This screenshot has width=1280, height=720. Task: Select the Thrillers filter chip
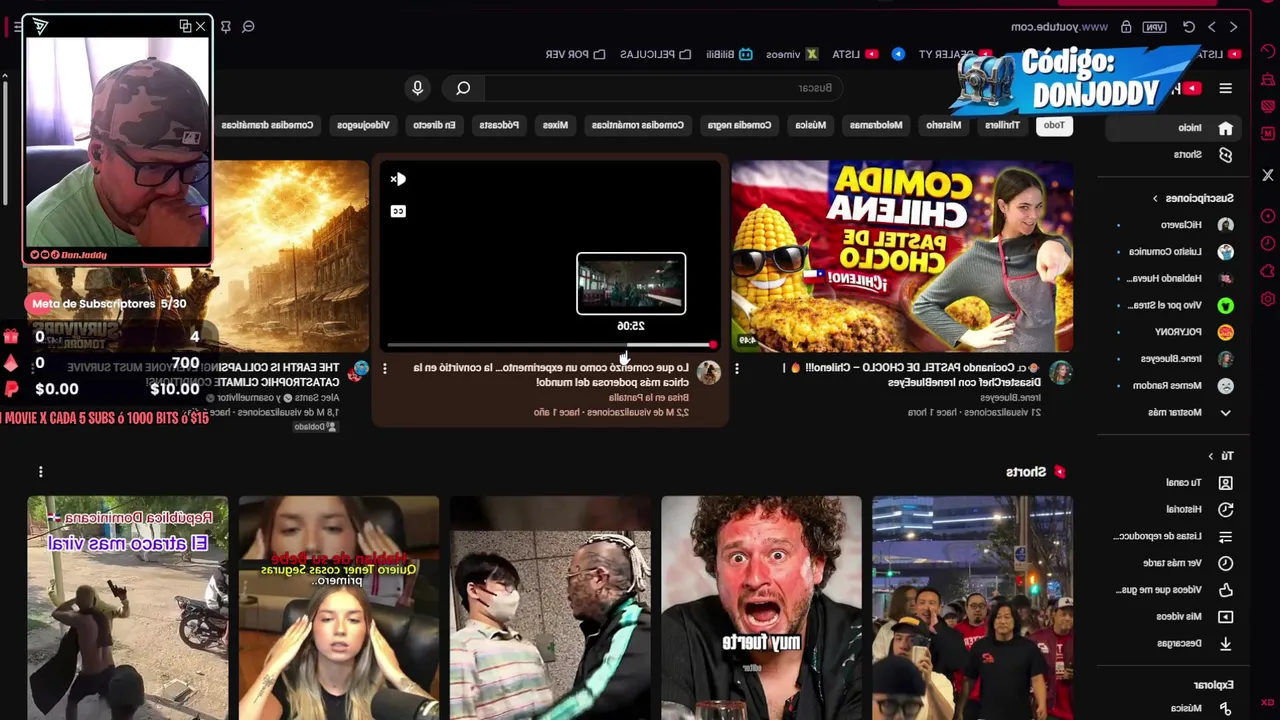point(1002,125)
